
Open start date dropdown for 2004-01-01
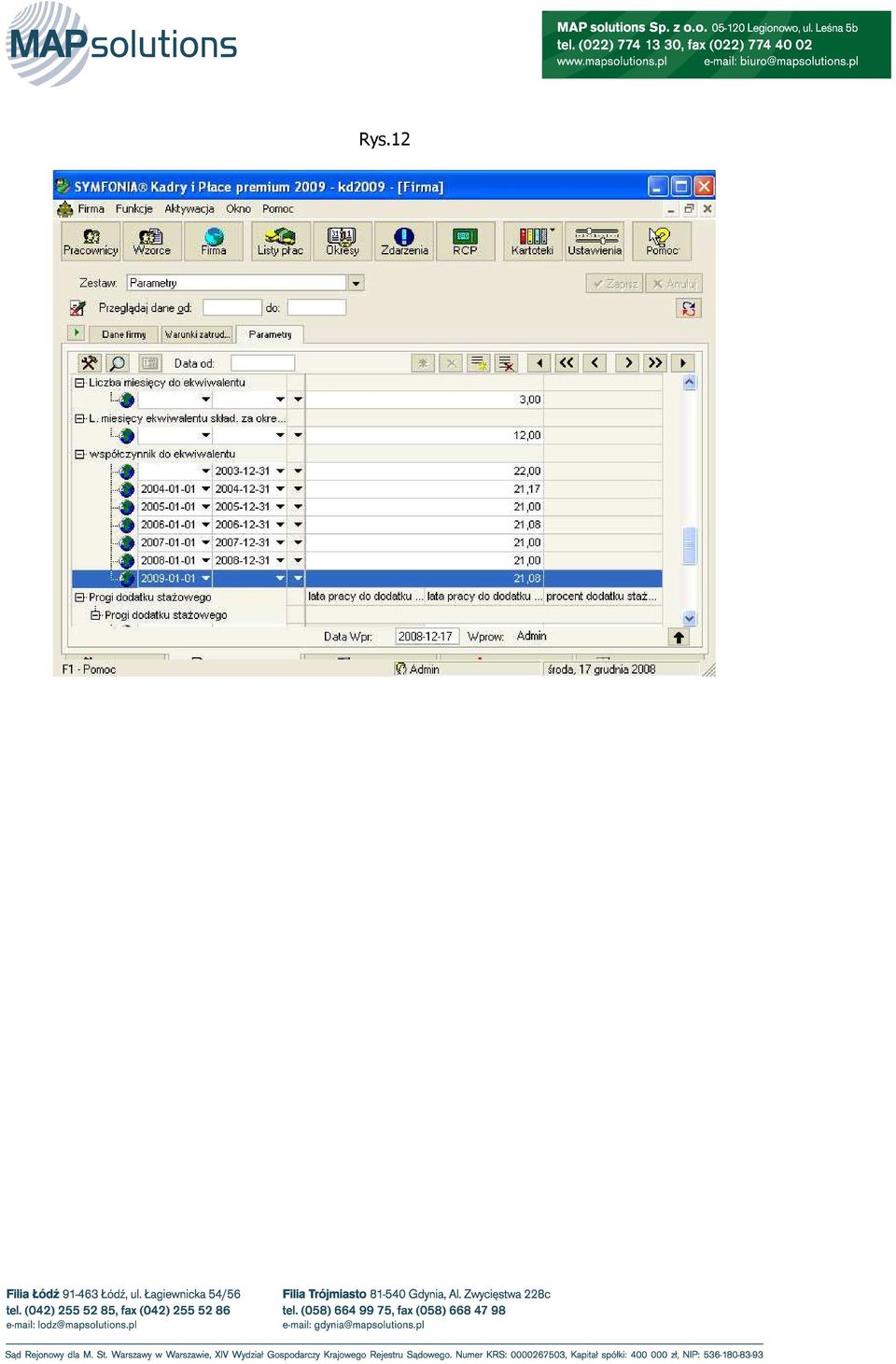point(205,489)
